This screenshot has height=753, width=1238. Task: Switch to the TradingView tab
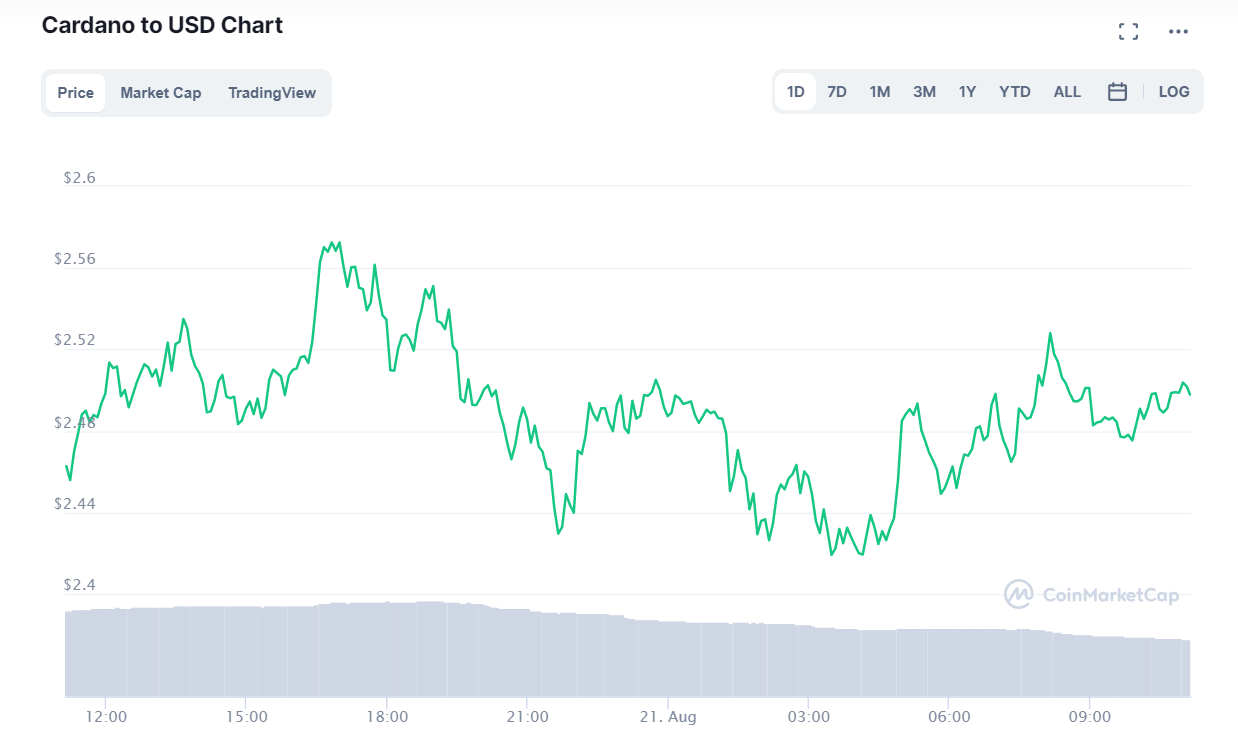pos(272,92)
